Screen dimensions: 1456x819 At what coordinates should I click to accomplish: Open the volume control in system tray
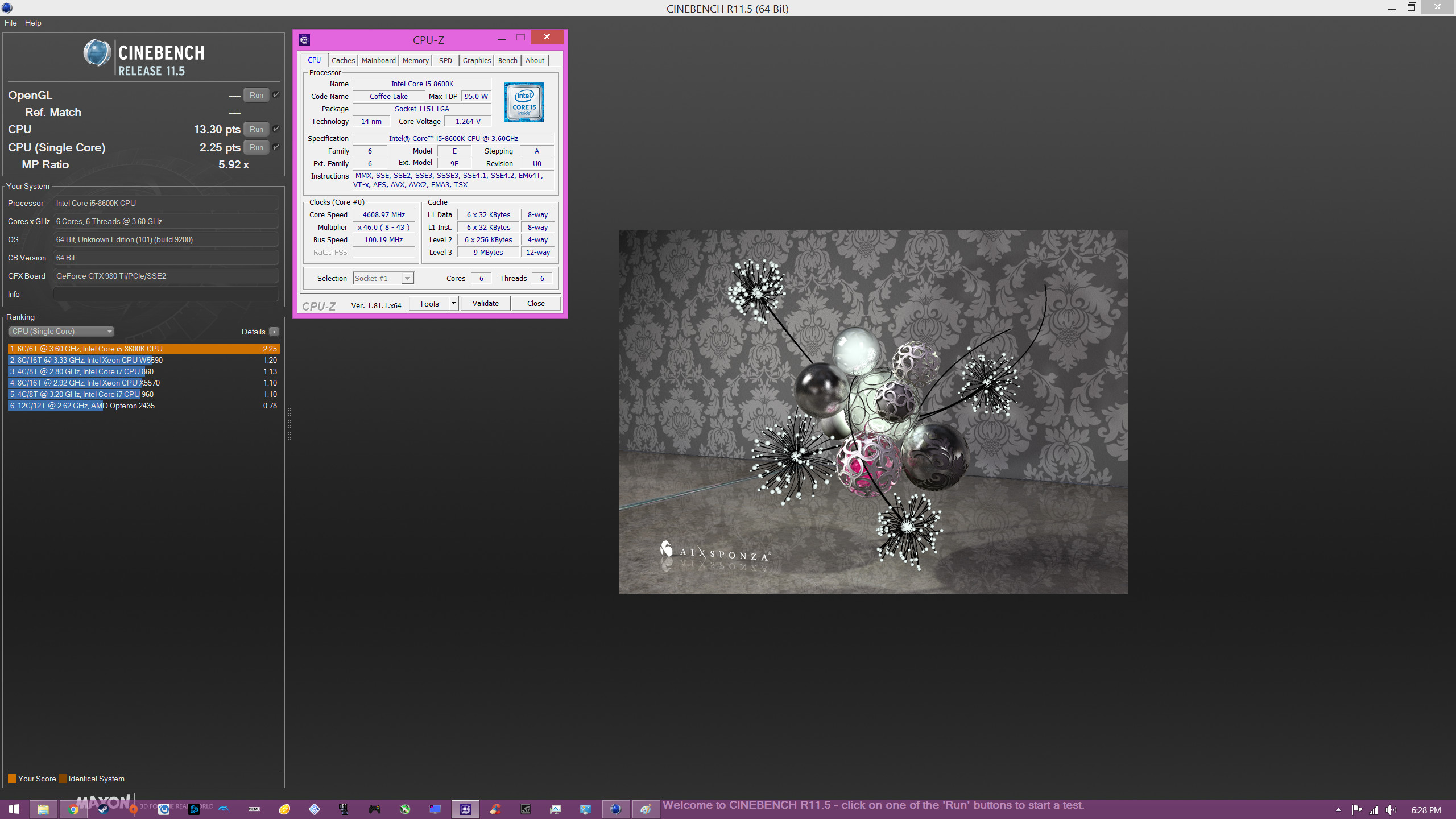[x=1391, y=810]
